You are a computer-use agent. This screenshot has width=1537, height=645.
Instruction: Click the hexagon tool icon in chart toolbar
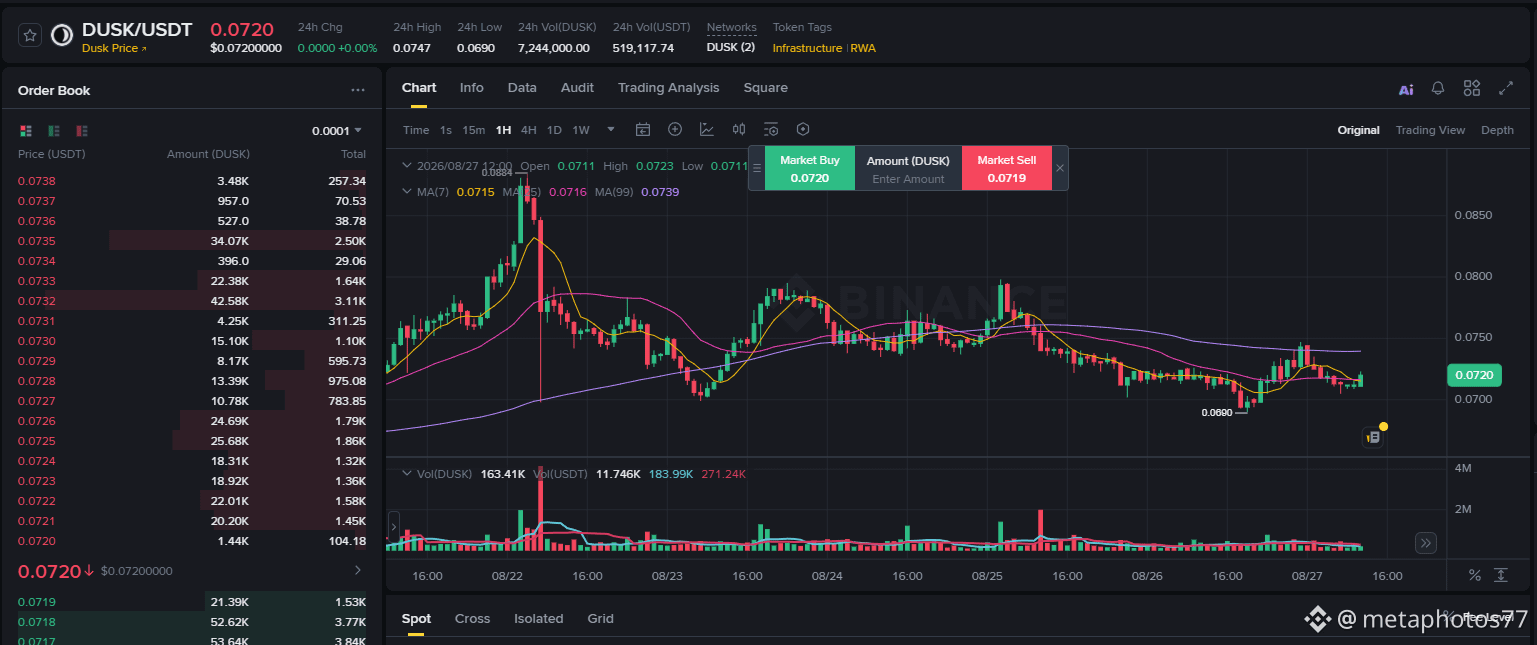coord(802,129)
